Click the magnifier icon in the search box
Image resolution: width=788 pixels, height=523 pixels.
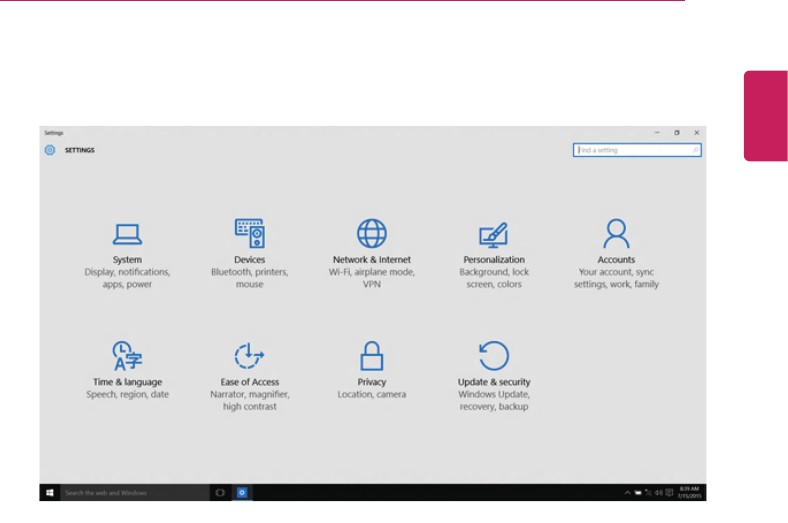coord(696,150)
